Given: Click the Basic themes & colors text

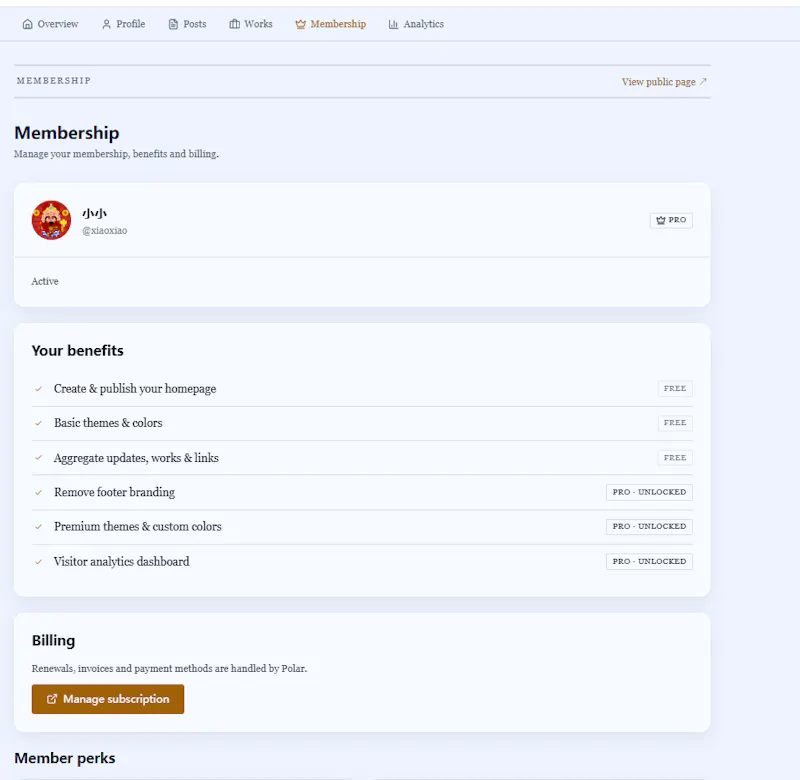Looking at the screenshot, I should point(108,423).
